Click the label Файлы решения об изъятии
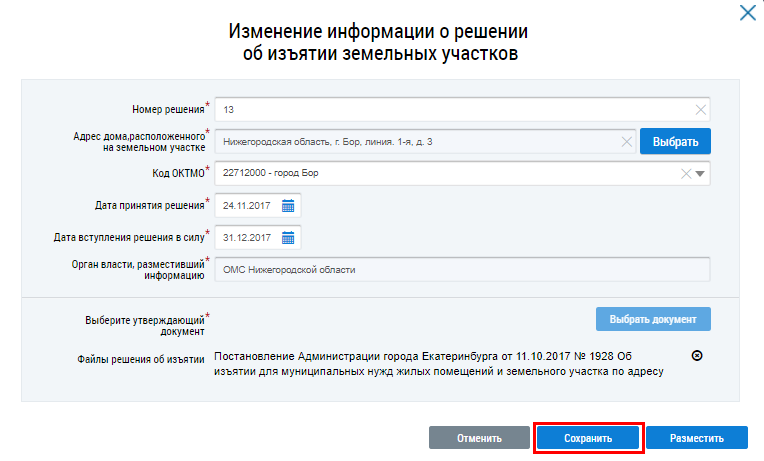The height and width of the screenshot is (461, 764). click(140, 359)
